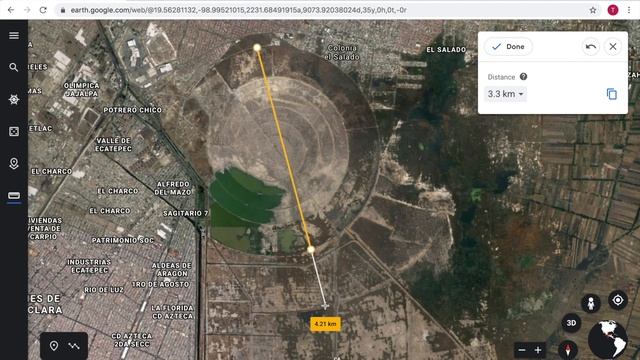Open the Search panel from sidebar

coord(14,67)
